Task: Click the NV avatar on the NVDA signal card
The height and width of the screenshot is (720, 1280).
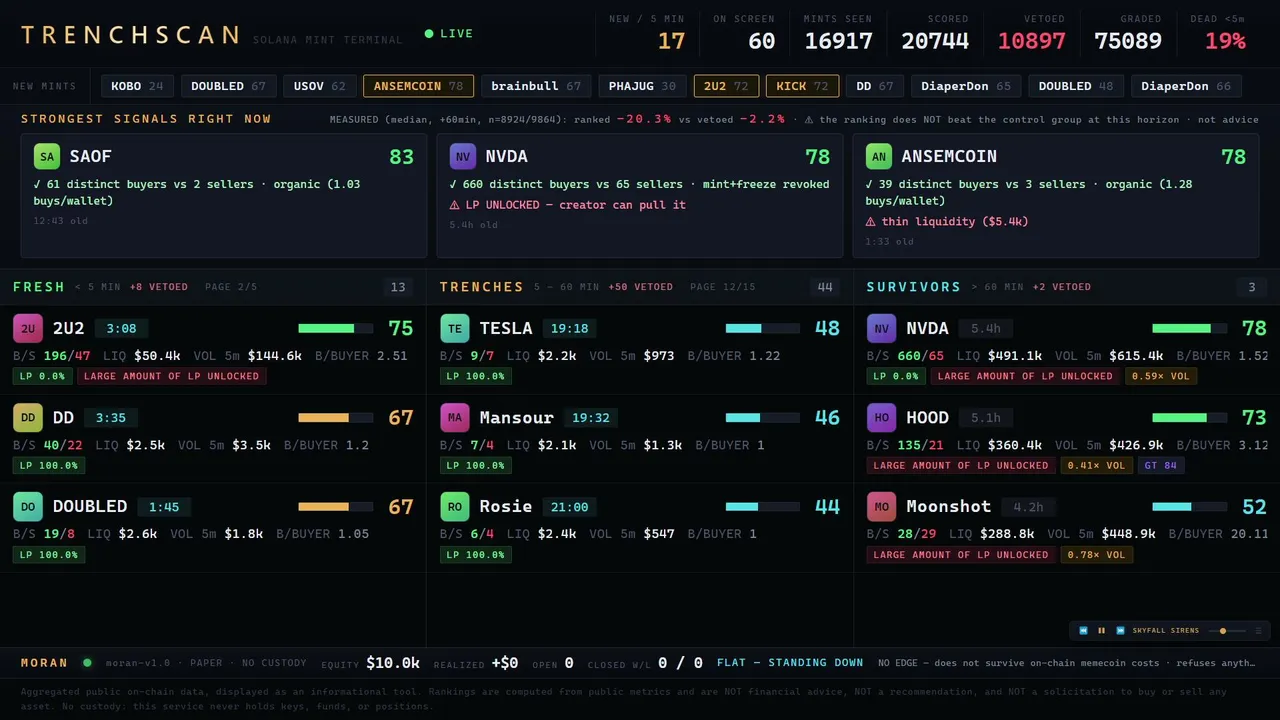Action: pos(463,157)
